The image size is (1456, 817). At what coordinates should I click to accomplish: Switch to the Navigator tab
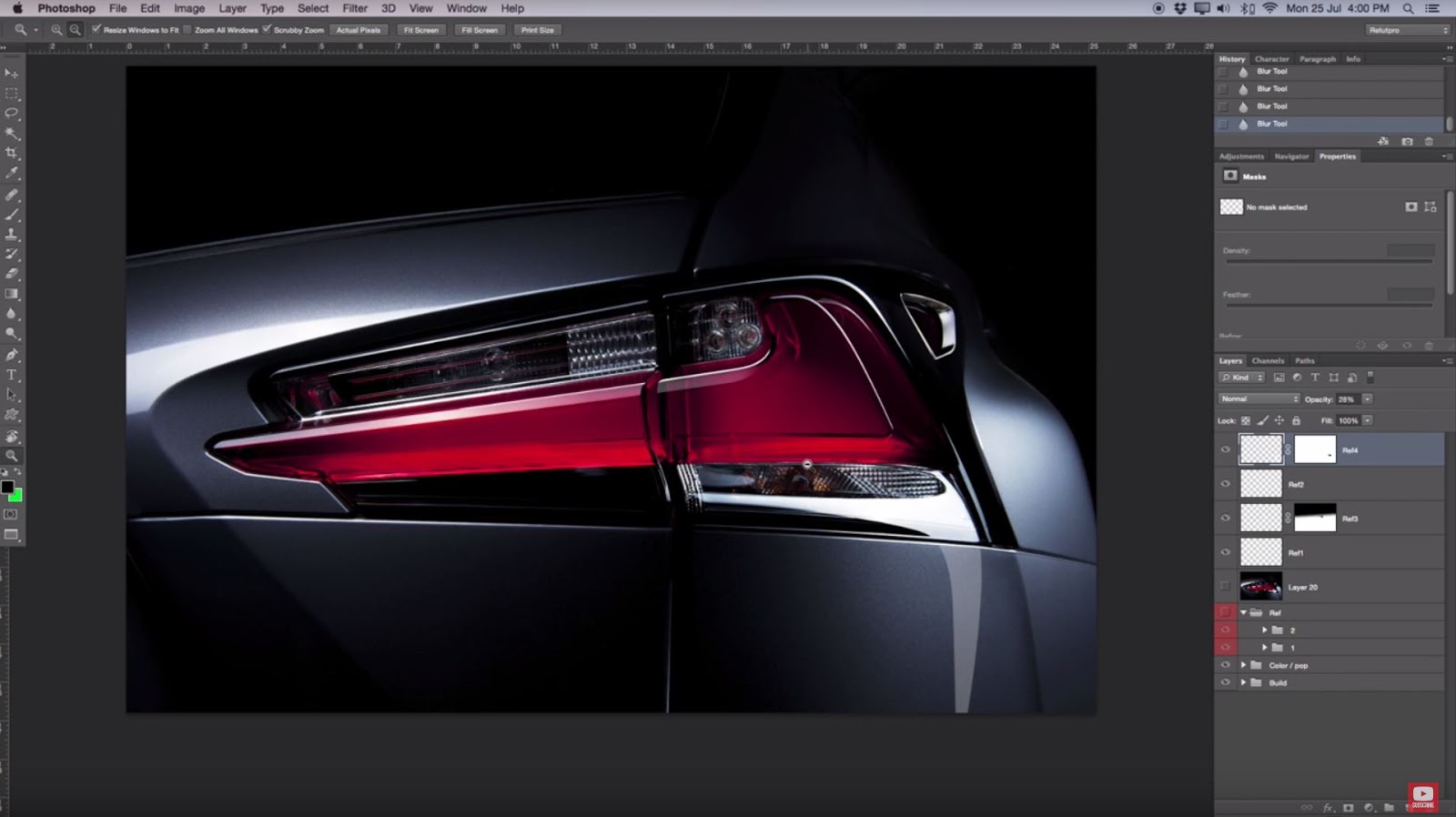coord(1291,156)
